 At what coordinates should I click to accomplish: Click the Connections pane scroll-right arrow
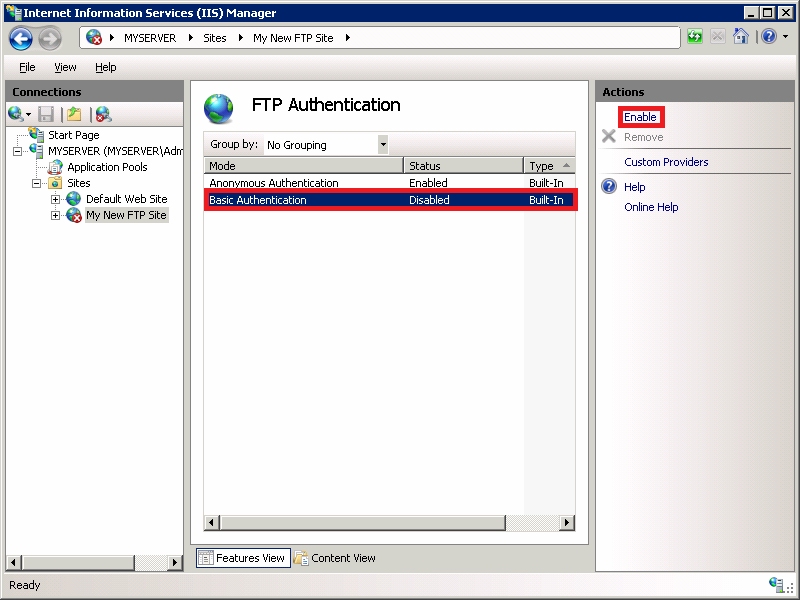click(x=174, y=562)
